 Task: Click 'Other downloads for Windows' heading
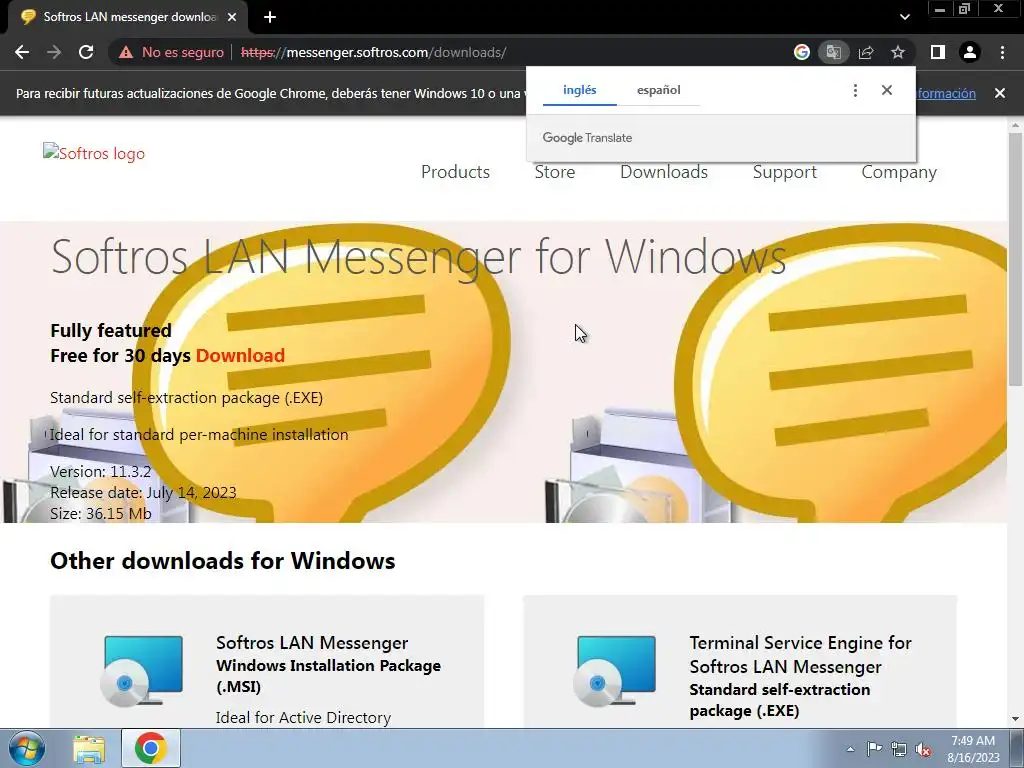pos(223,561)
